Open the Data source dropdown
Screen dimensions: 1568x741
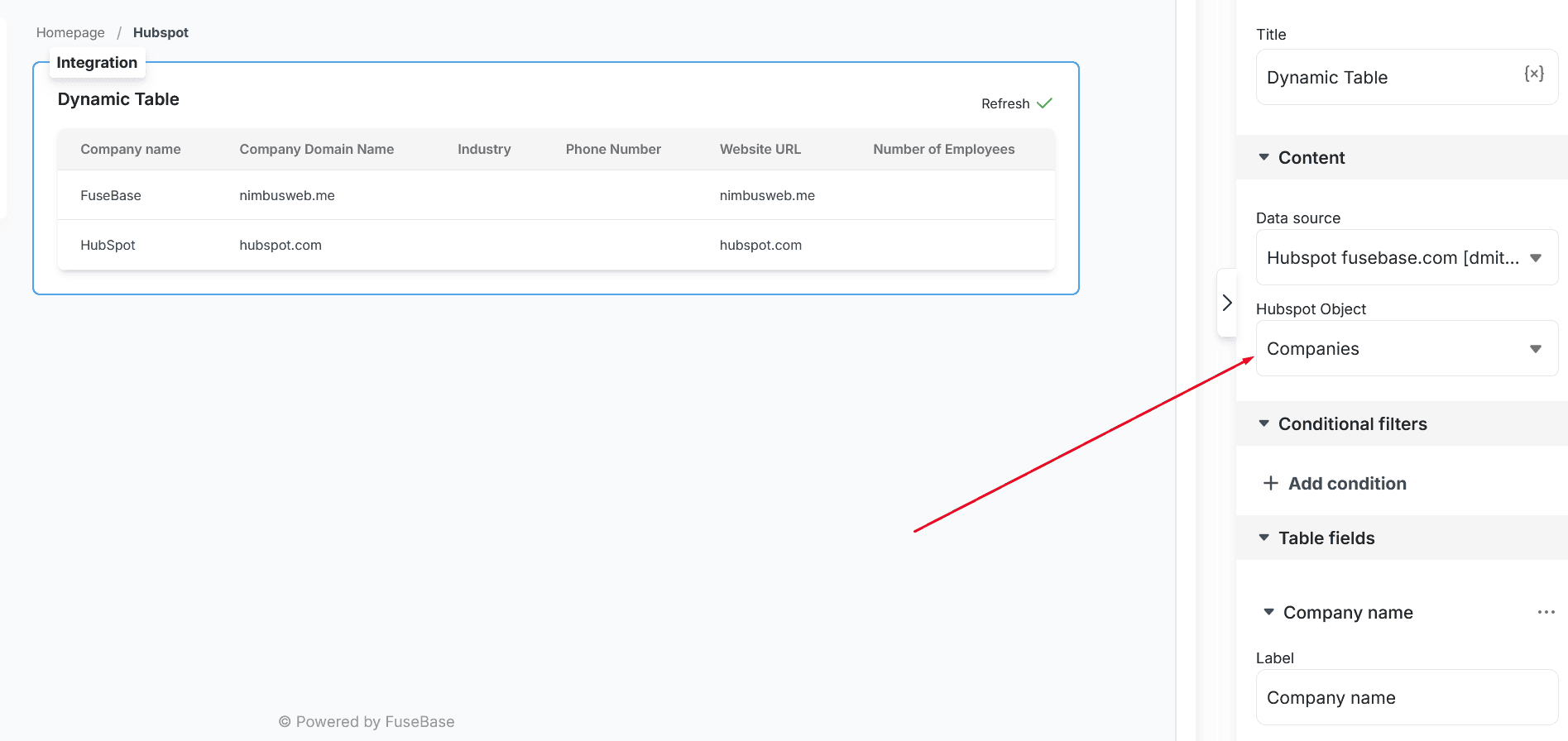(x=1407, y=257)
